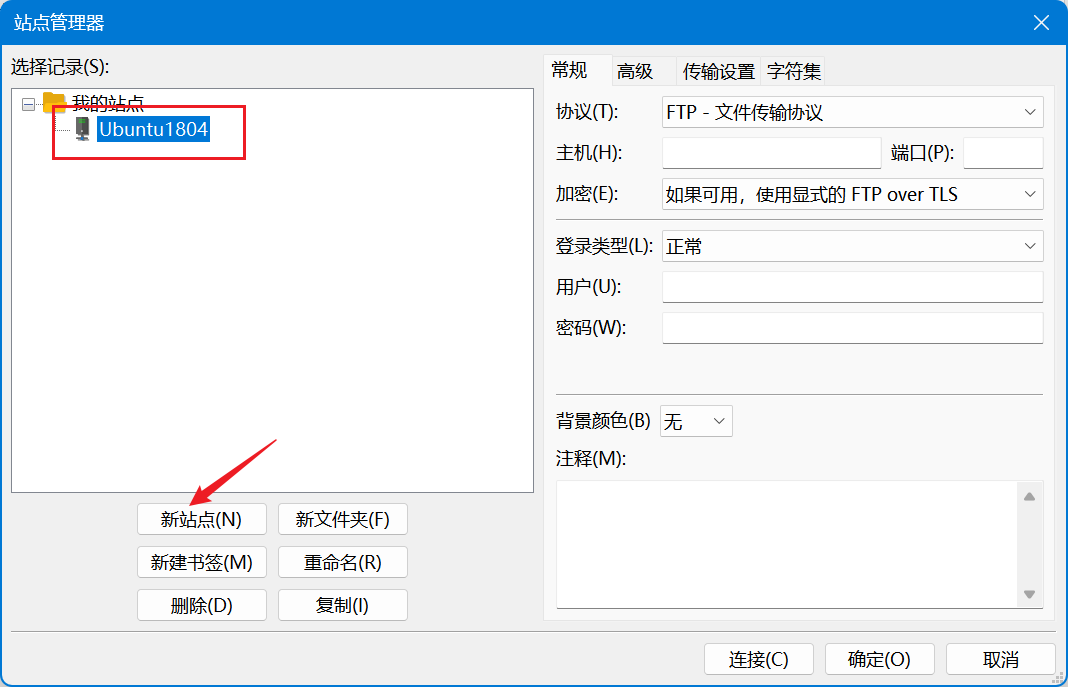Collapse the 我的站点 tree node

[29, 104]
